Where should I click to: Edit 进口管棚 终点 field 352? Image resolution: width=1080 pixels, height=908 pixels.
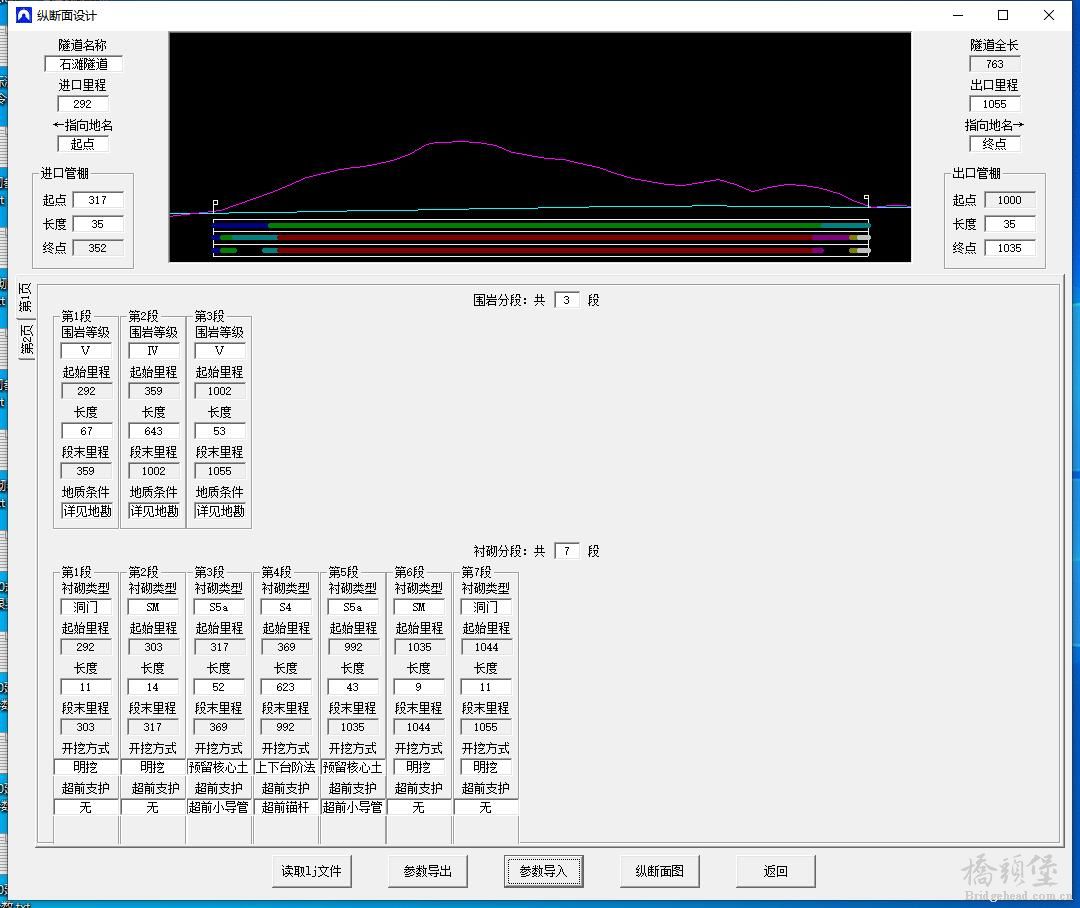(x=98, y=248)
